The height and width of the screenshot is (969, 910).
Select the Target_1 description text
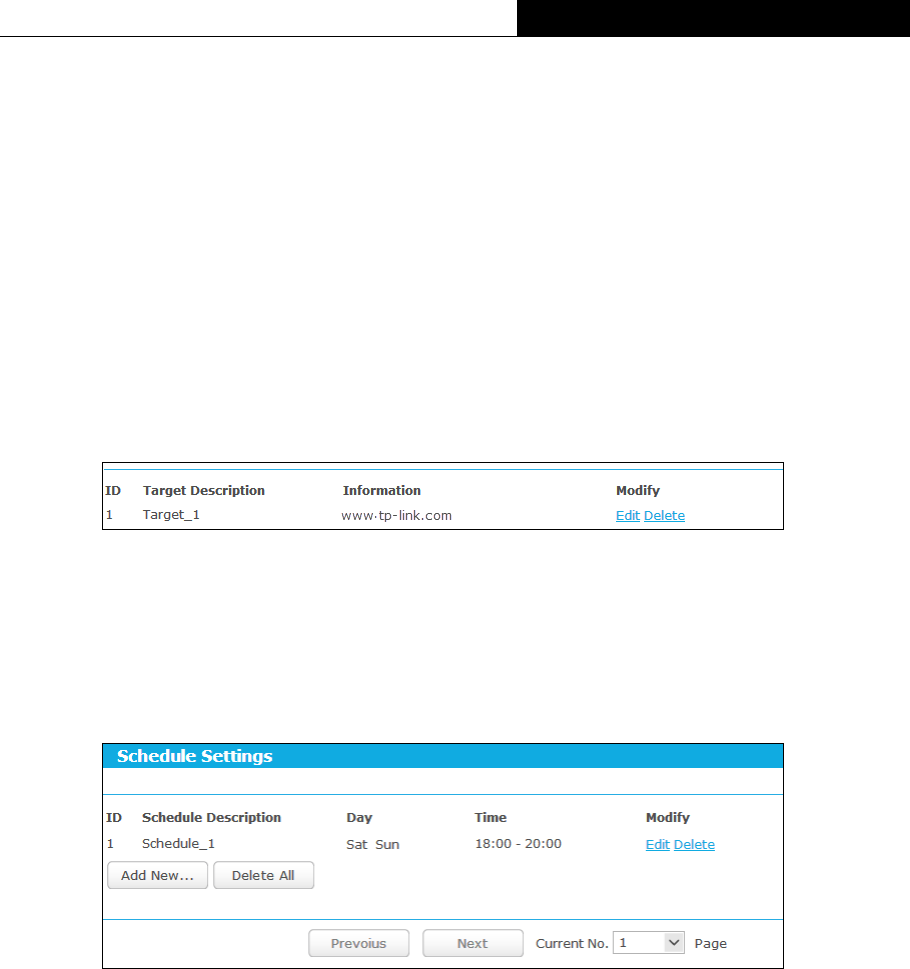click(171, 515)
